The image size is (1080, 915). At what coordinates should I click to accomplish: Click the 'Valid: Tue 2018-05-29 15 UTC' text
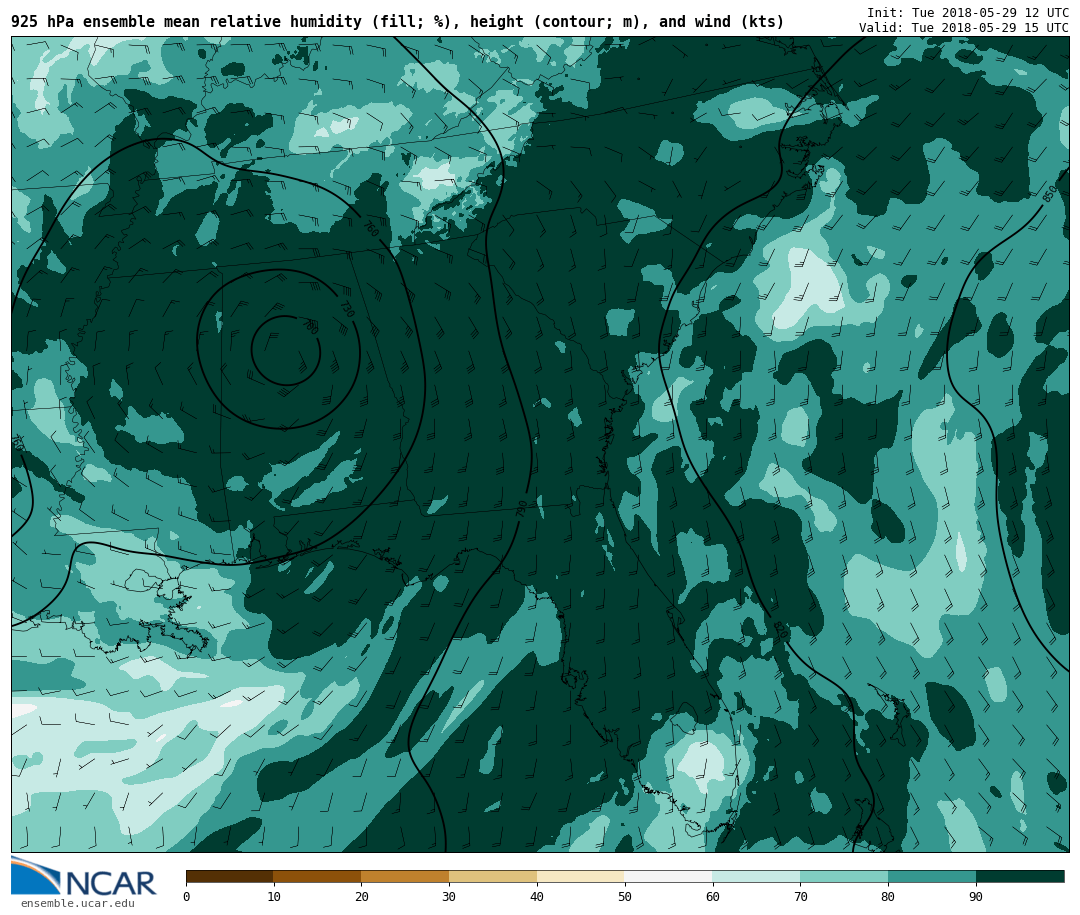tap(964, 28)
